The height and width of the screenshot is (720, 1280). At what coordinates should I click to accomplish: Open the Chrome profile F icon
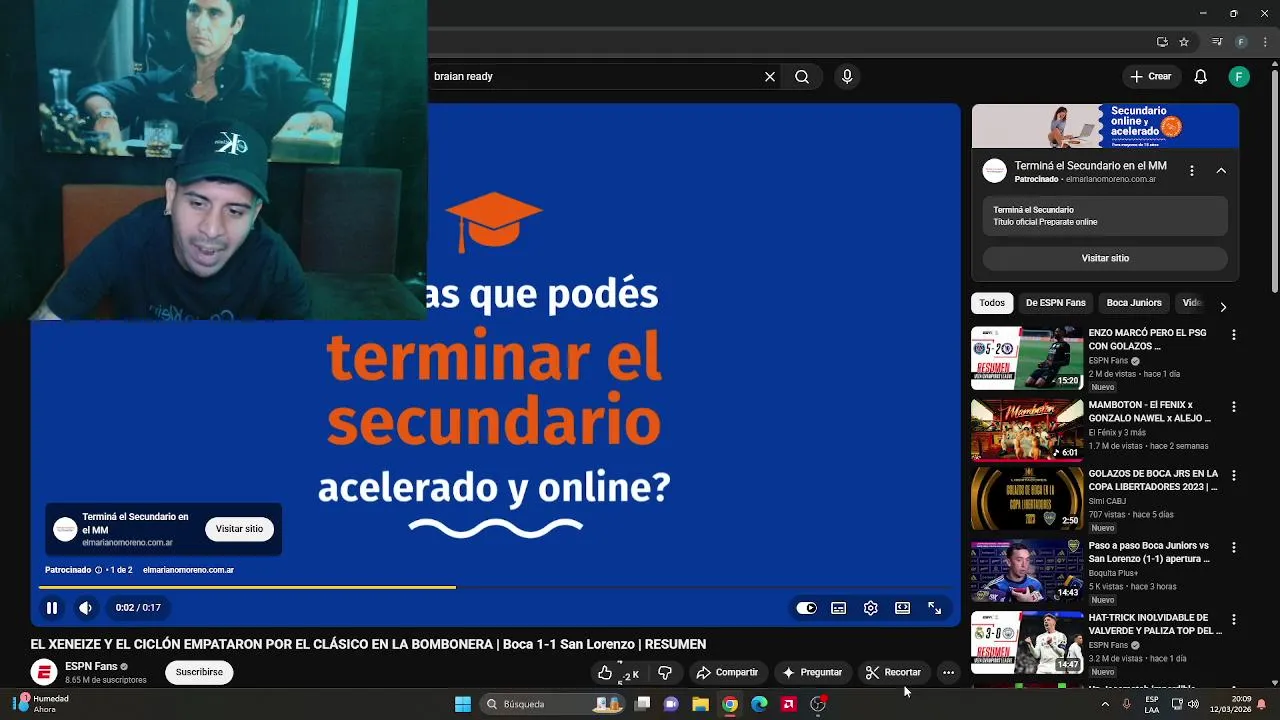pyautogui.click(x=1241, y=42)
